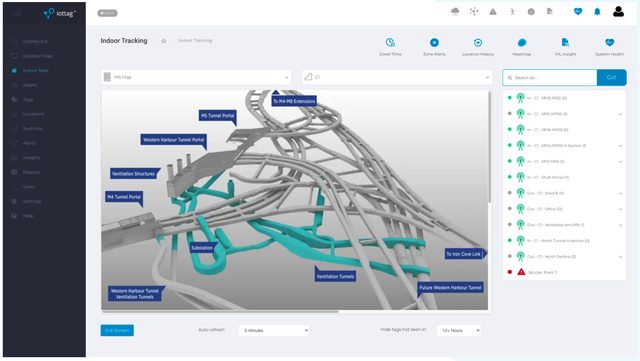Expand the Out - C1 - Shed B row chevron
640x361 pixels.
620,193
